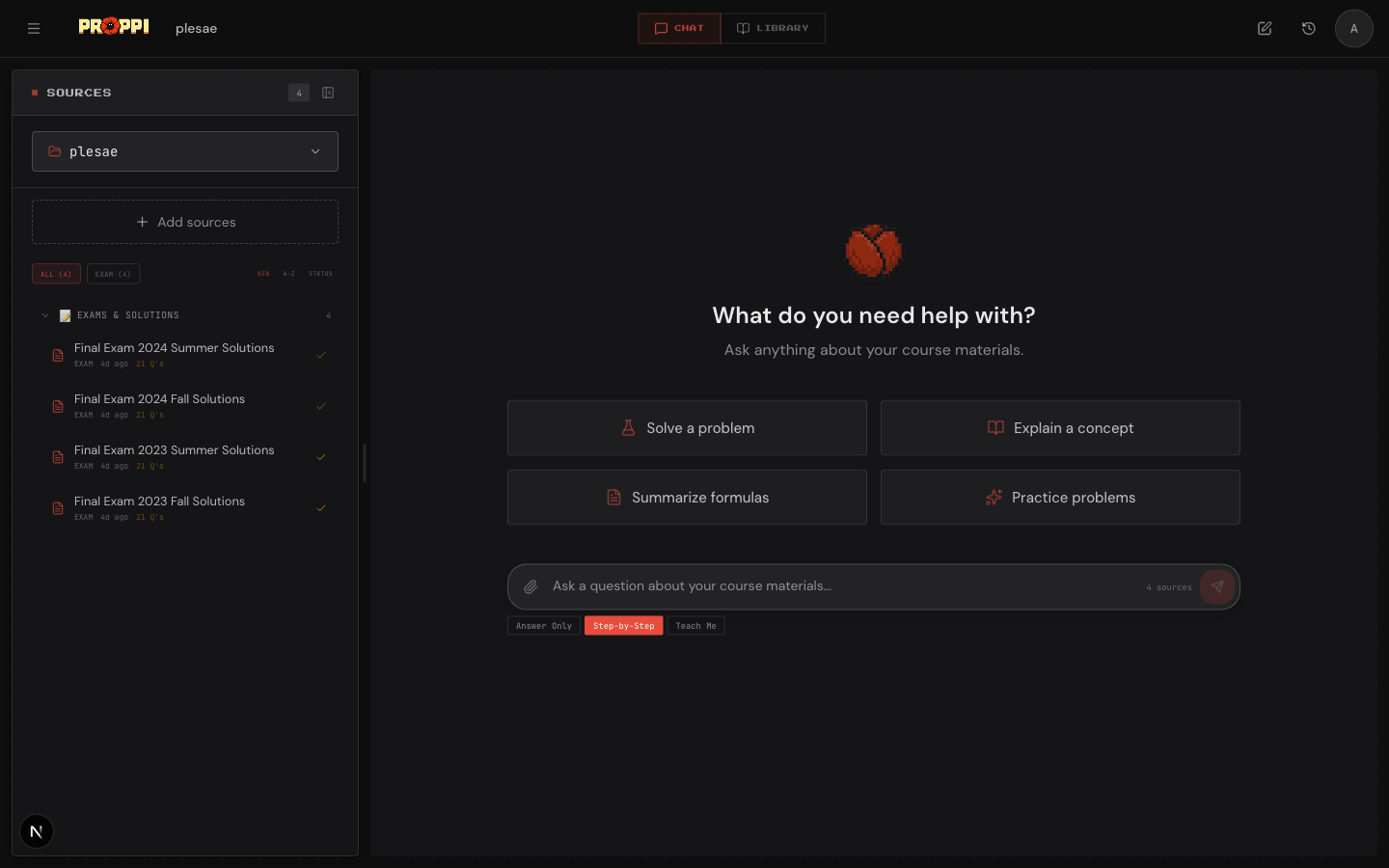This screenshot has height=868, width=1389.
Task: Click the checkmark on Final Exam 2023 Fall Solutions
Action: (x=321, y=508)
